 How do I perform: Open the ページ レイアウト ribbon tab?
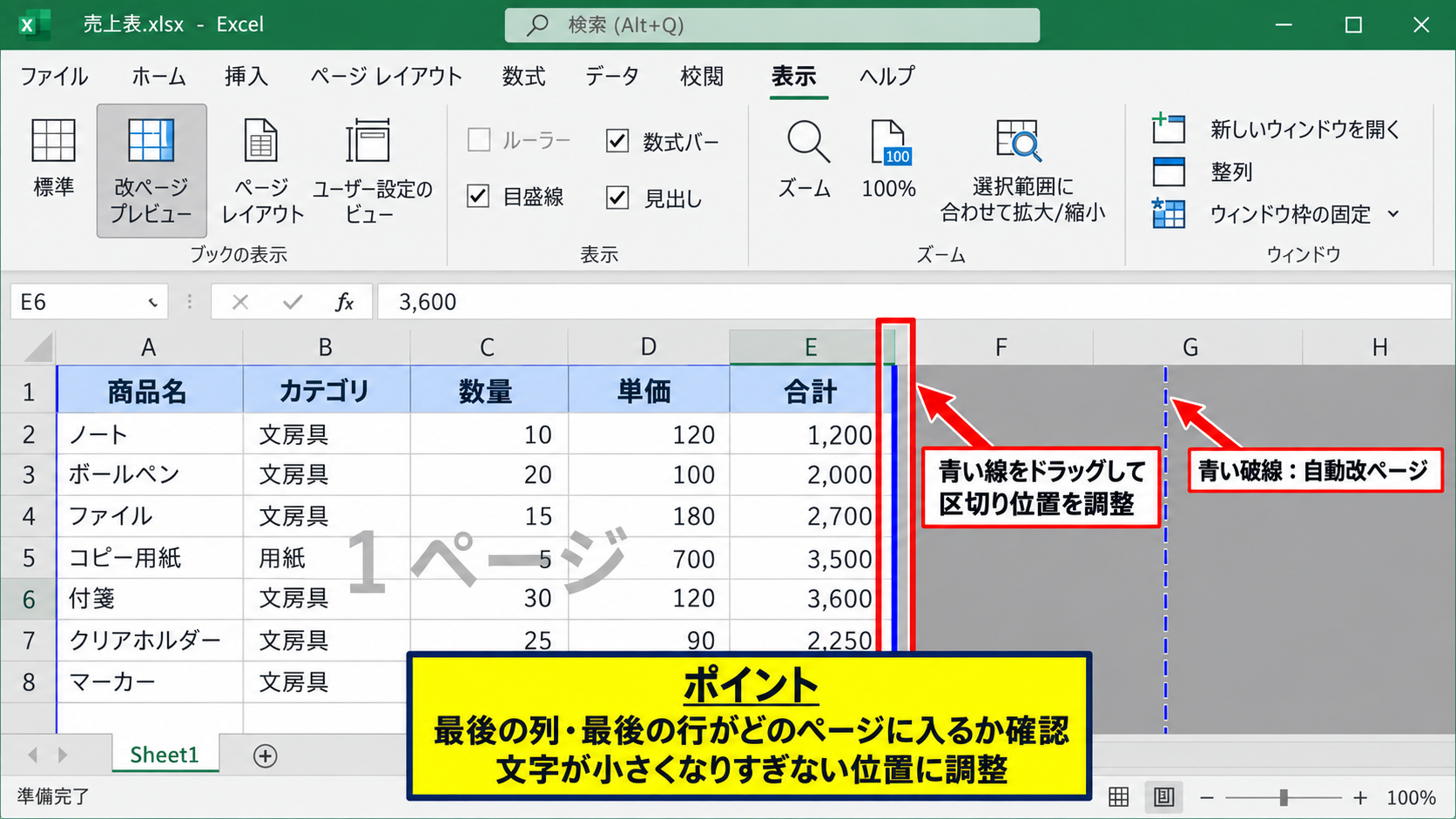coord(387,77)
